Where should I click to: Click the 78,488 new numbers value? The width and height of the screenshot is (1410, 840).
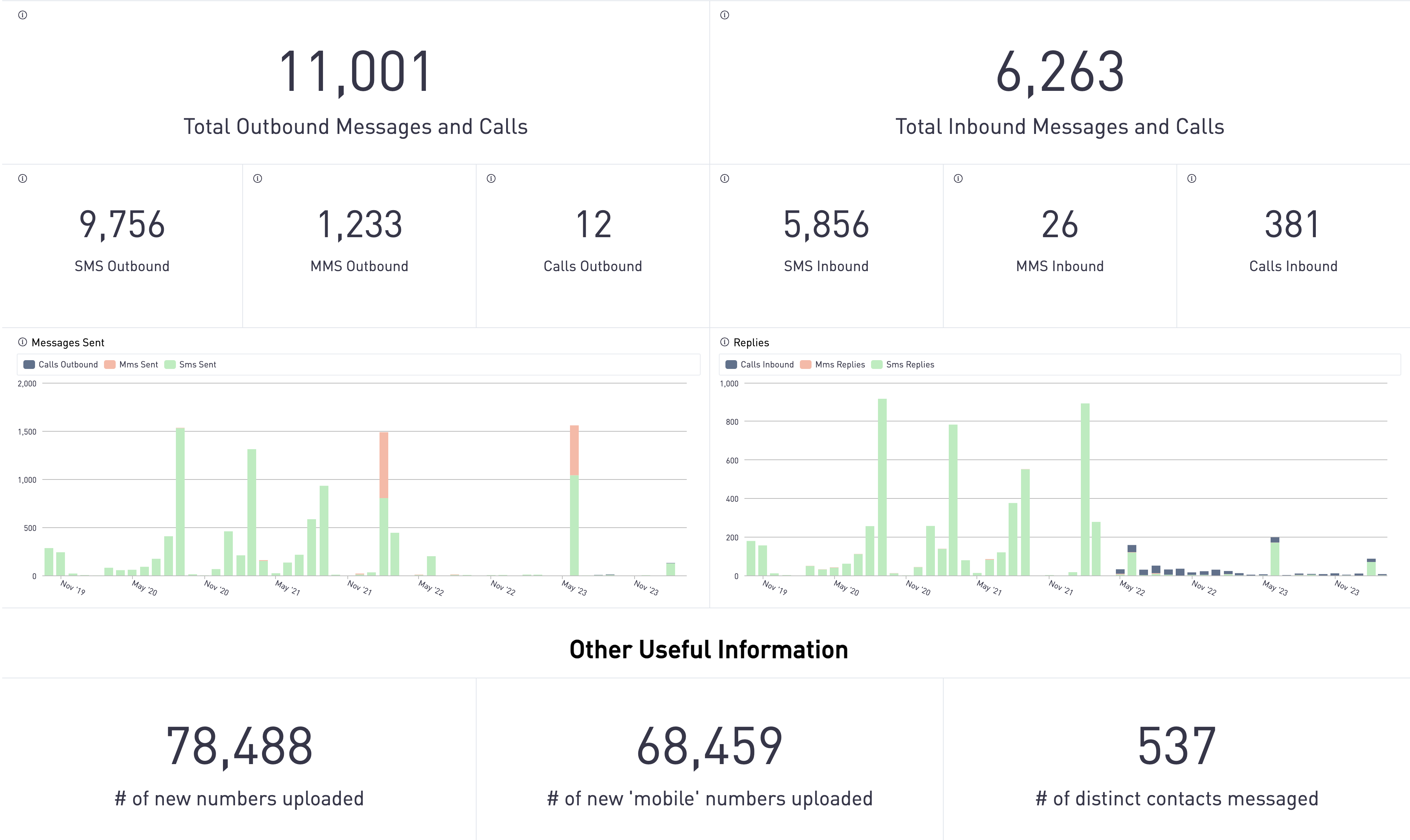pos(239,747)
